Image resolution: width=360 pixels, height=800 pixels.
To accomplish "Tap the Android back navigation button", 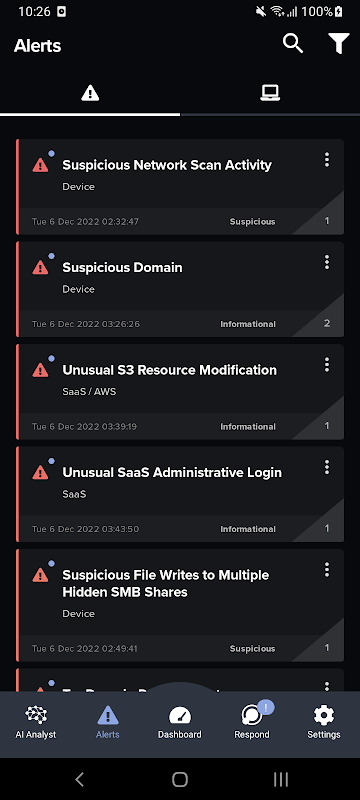I will (79, 779).
